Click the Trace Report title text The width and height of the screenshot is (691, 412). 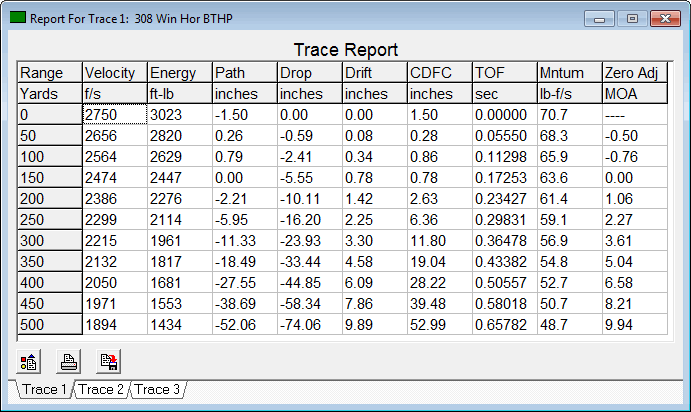click(346, 50)
